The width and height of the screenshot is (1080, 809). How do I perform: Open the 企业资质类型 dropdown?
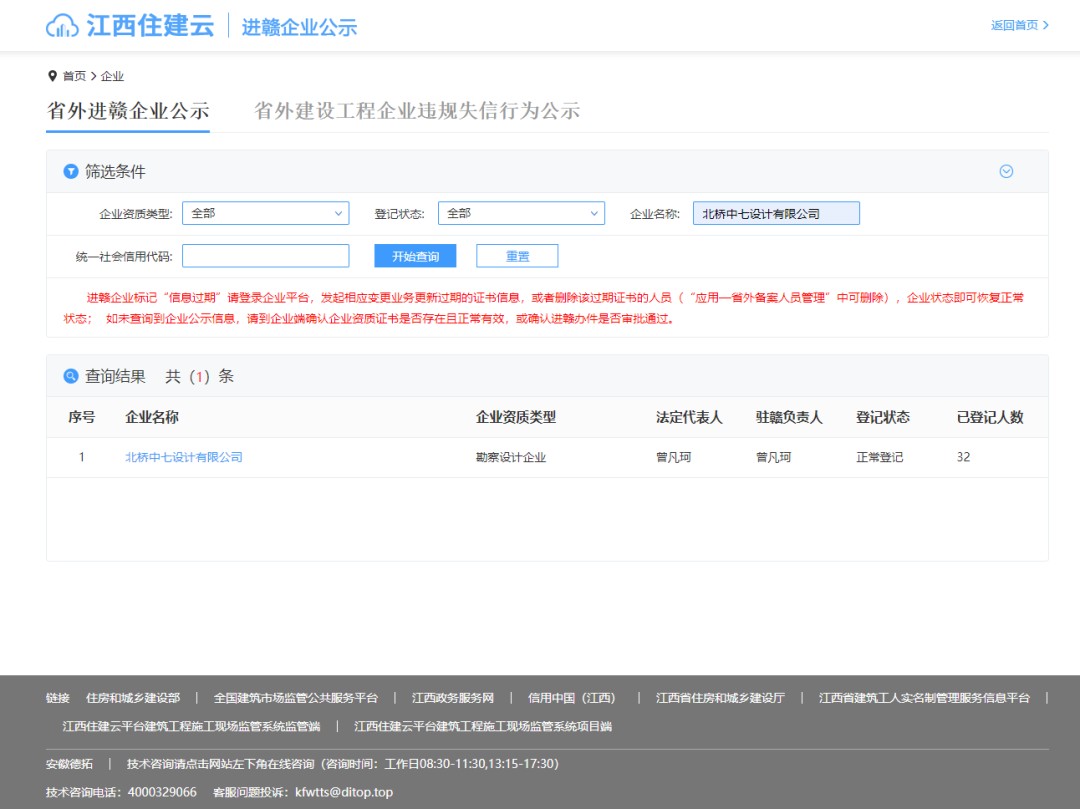tap(265, 213)
